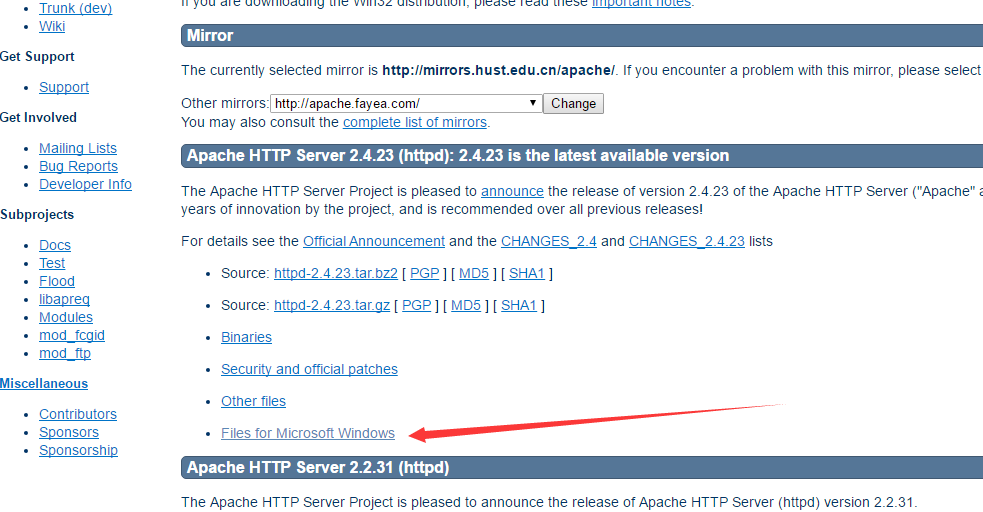Select mod_fcgid subproject
Image resolution: width=983 pixels, height=512 pixels.
click(x=72, y=335)
